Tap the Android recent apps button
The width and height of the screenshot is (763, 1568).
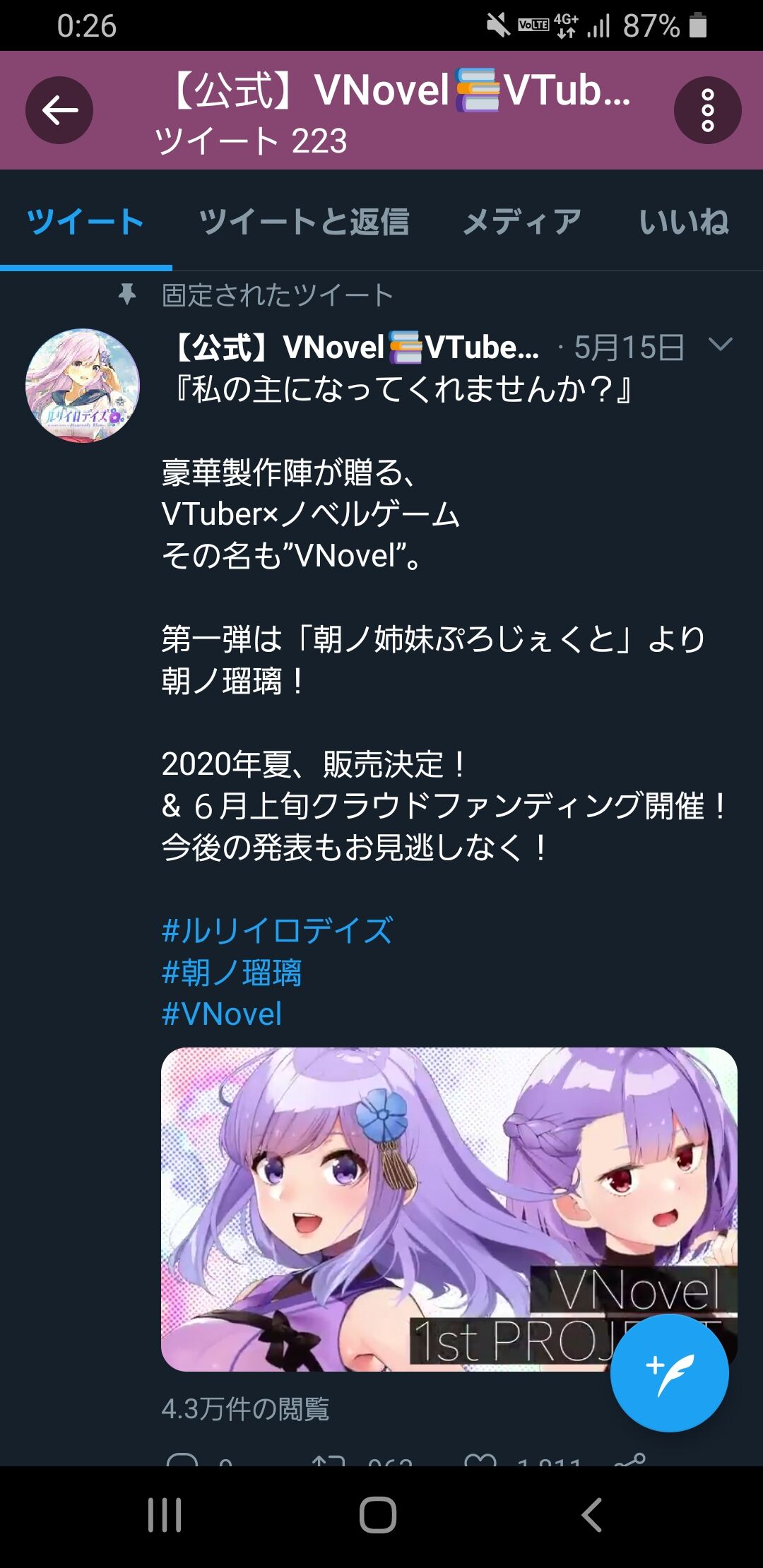165,1515
